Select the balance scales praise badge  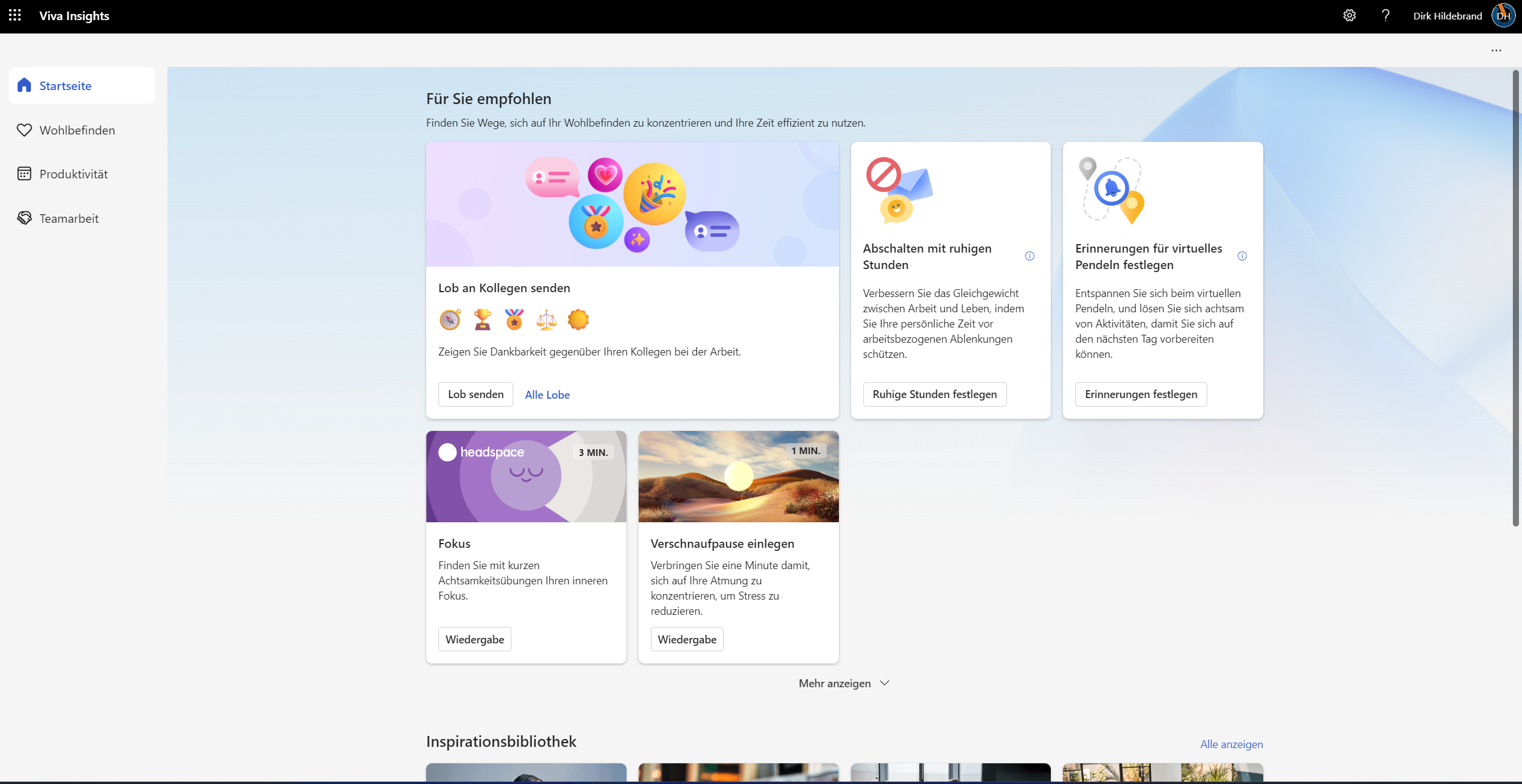pyautogui.click(x=546, y=320)
